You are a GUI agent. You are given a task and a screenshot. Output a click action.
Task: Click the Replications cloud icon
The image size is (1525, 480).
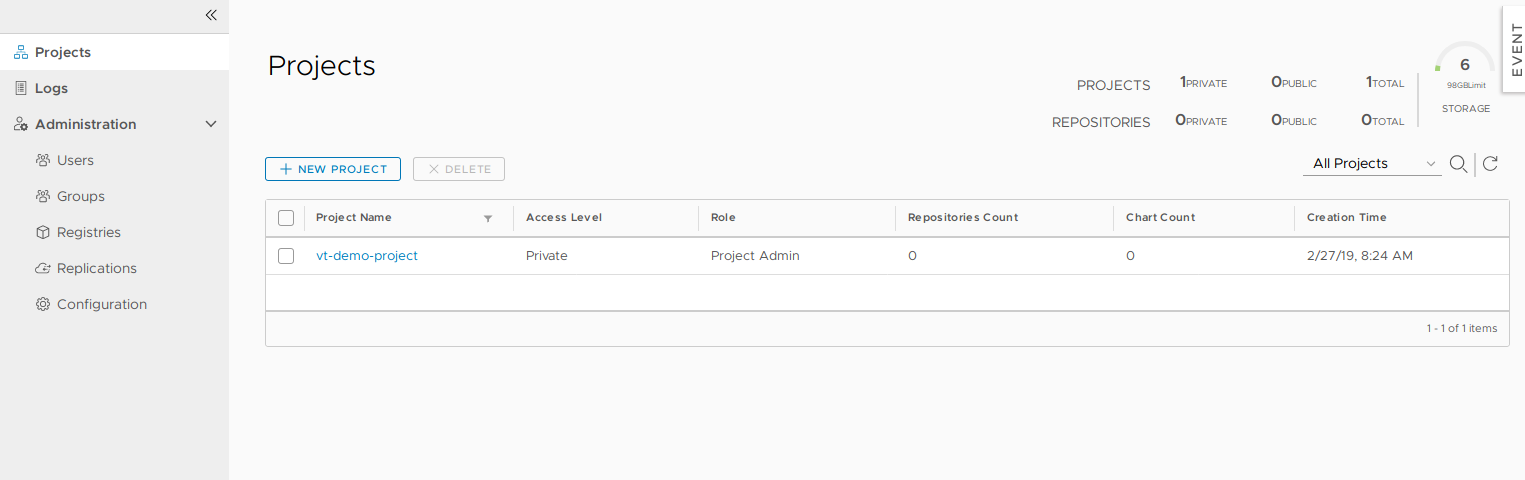(43, 268)
